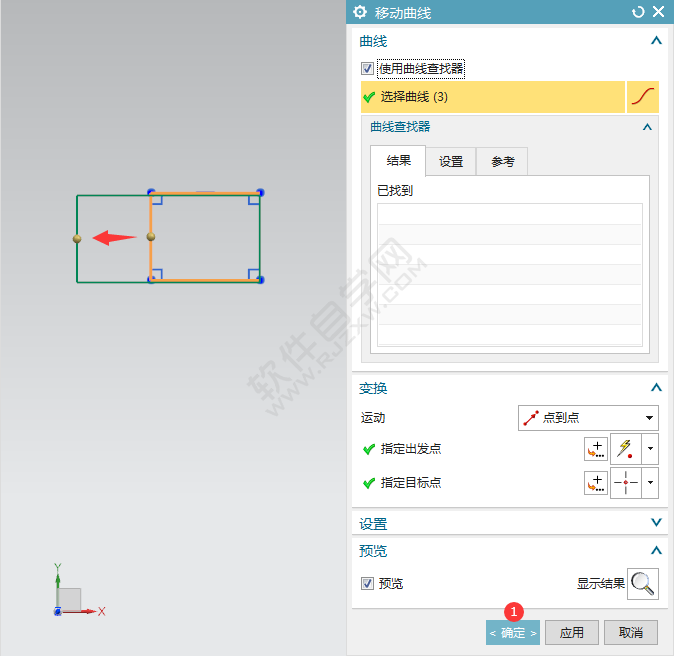674x656 pixels.
Task: Close the 移动曲线 dialog
Action: [x=659, y=12]
